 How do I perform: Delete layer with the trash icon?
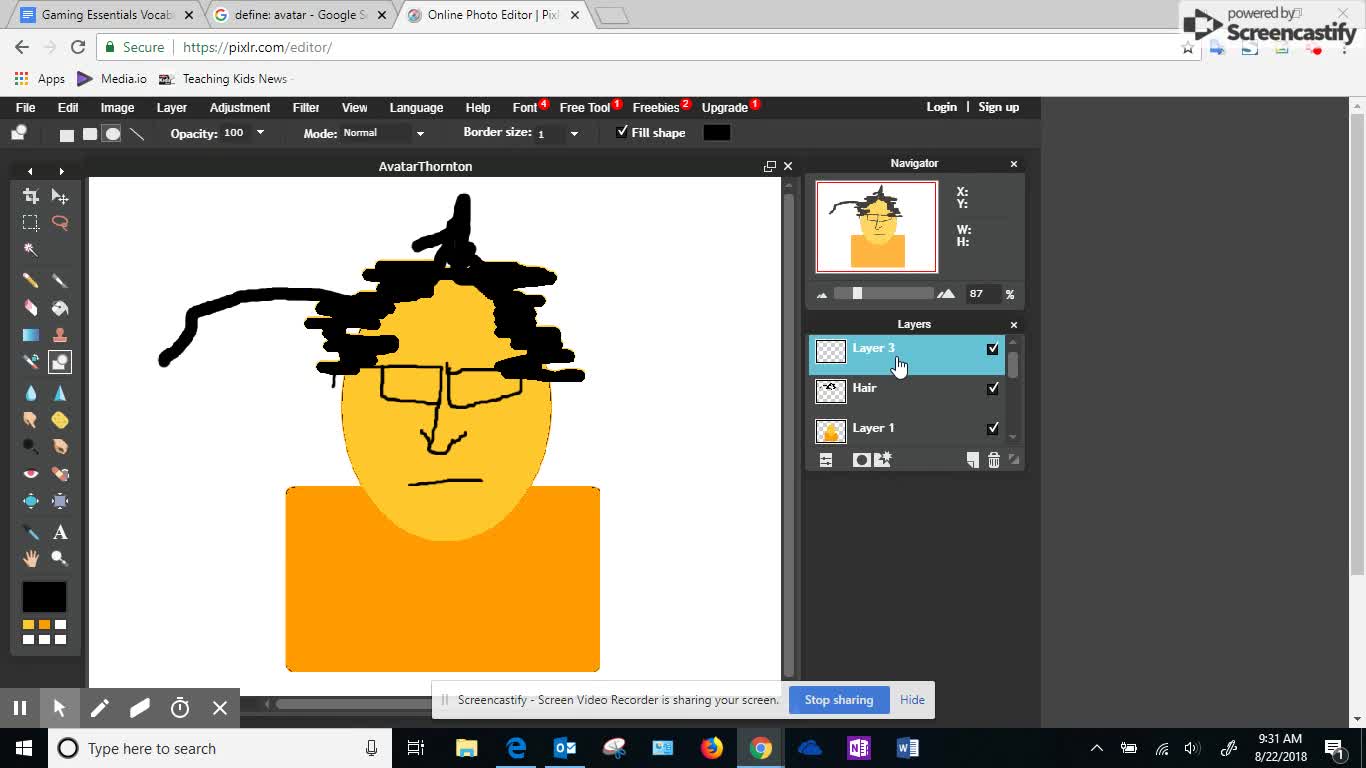pos(993,460)
